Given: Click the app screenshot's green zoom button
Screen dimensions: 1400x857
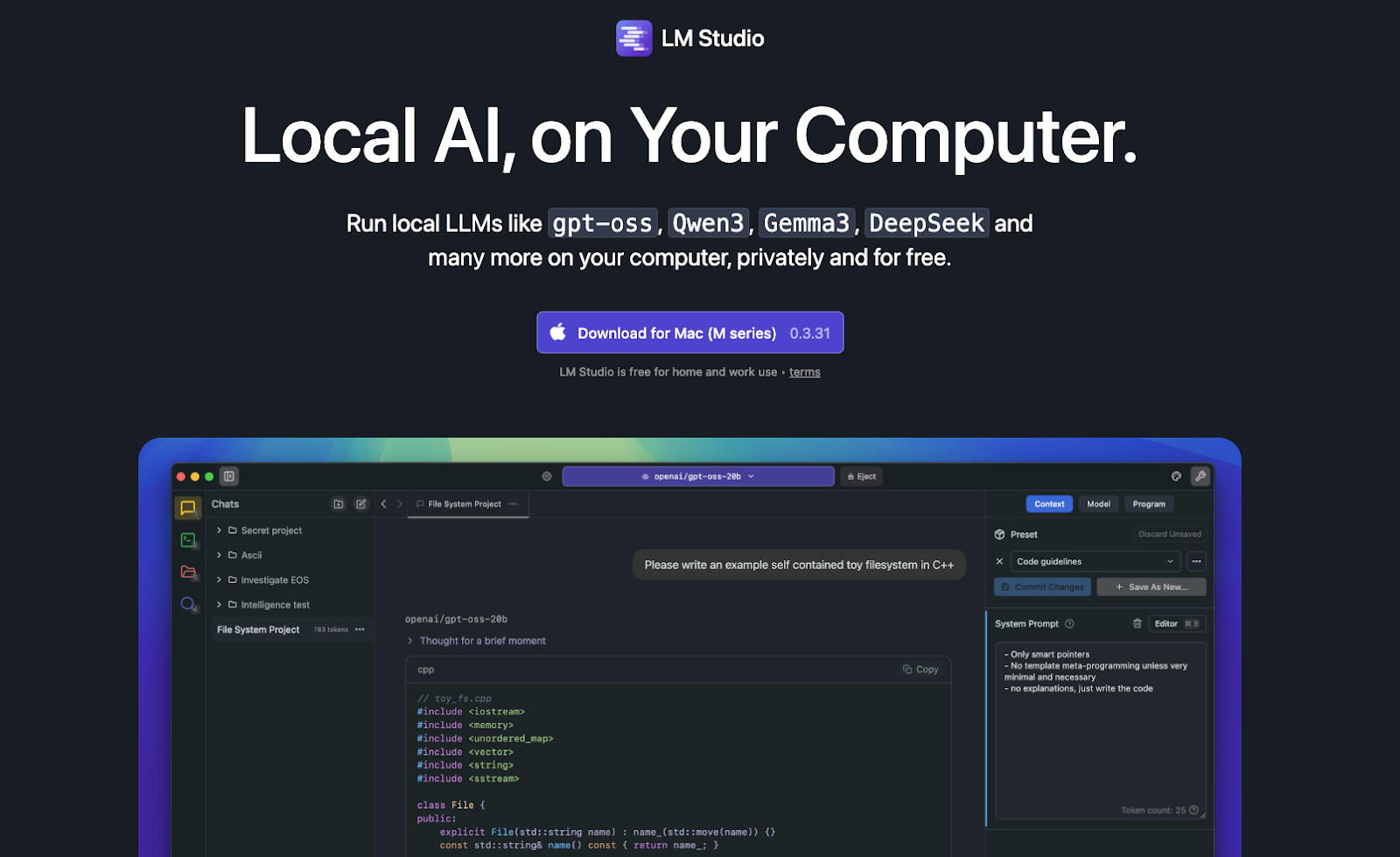Looking at the screenshot, I should 209,476.
